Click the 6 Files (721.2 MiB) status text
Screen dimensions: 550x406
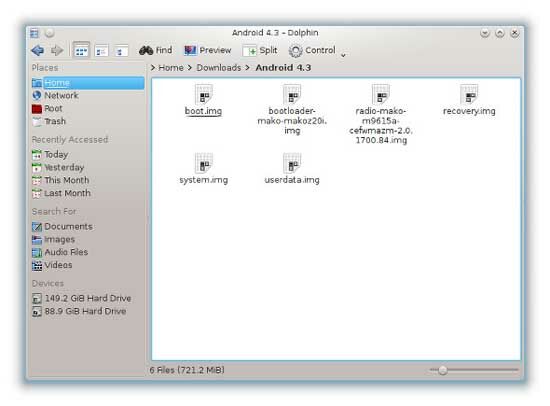click(x=187, y=370)
